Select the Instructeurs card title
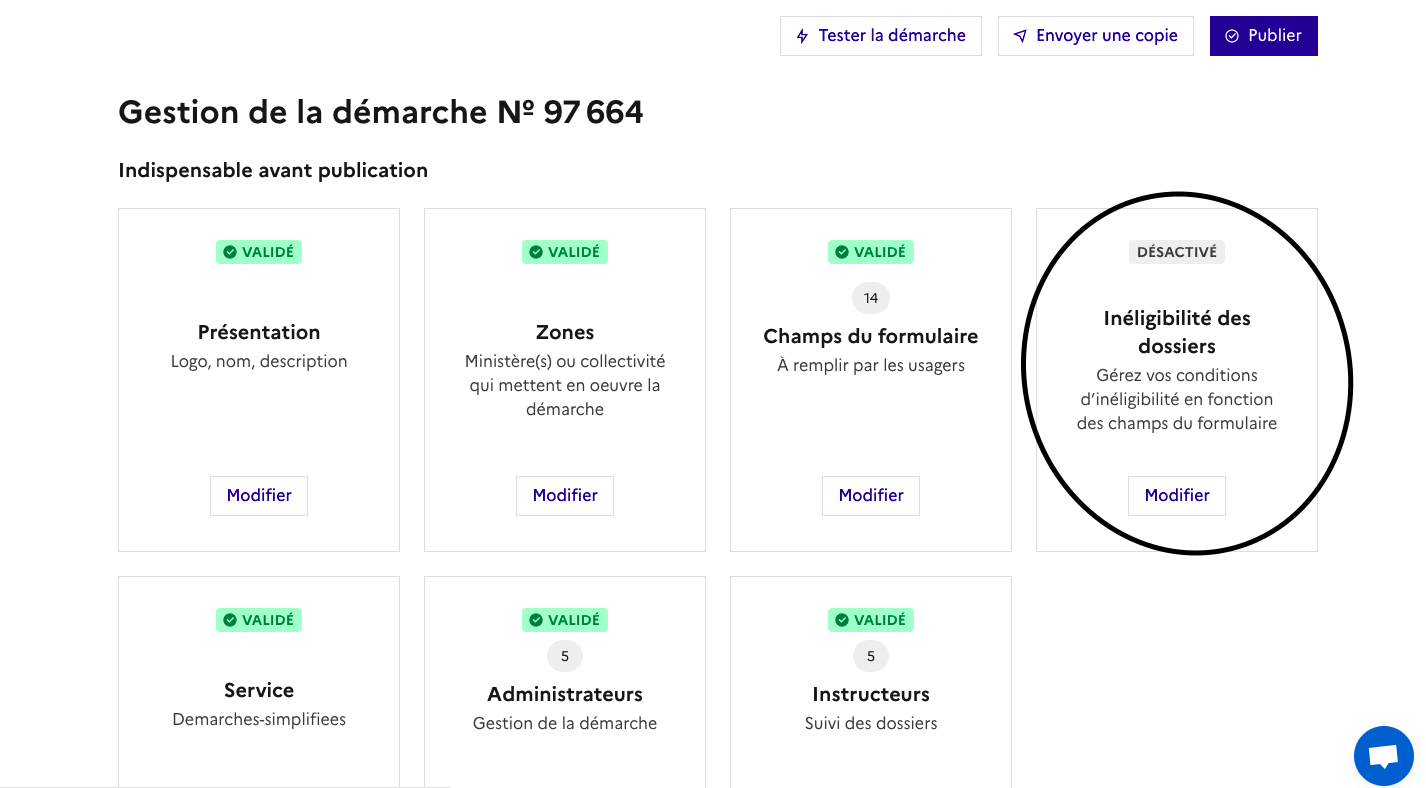 coord(871,694)
